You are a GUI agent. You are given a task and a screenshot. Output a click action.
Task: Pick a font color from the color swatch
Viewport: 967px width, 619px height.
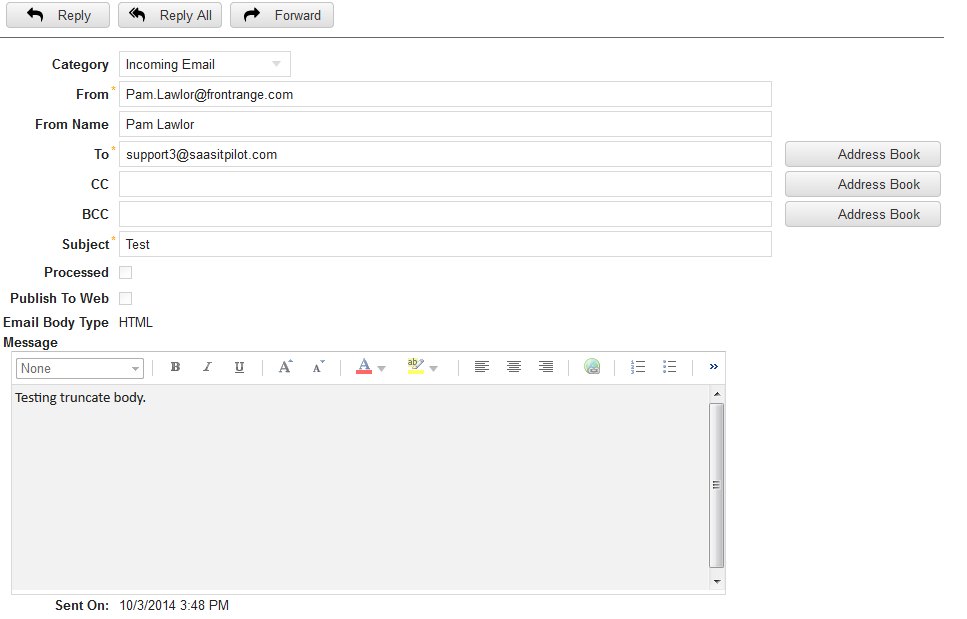click(x=364, y=367)
